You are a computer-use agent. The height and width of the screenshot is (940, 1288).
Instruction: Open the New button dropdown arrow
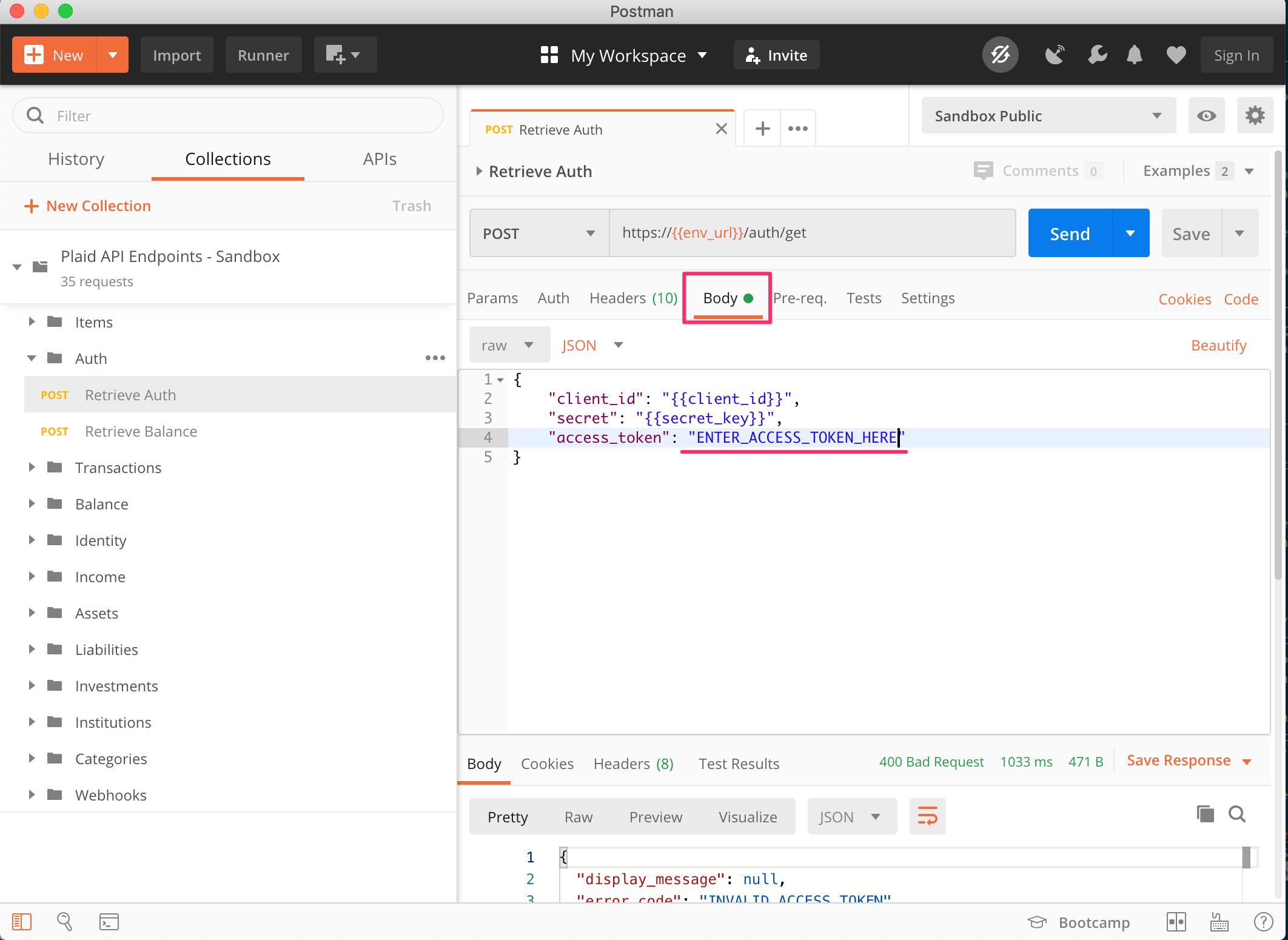[x=112, y=55]
